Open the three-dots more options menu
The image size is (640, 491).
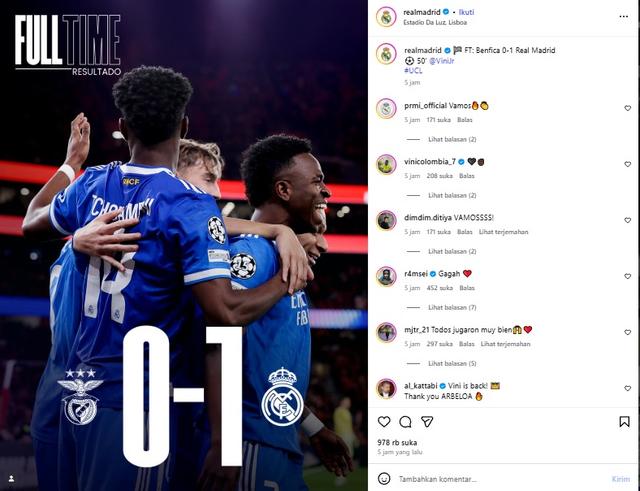(623, 16)
